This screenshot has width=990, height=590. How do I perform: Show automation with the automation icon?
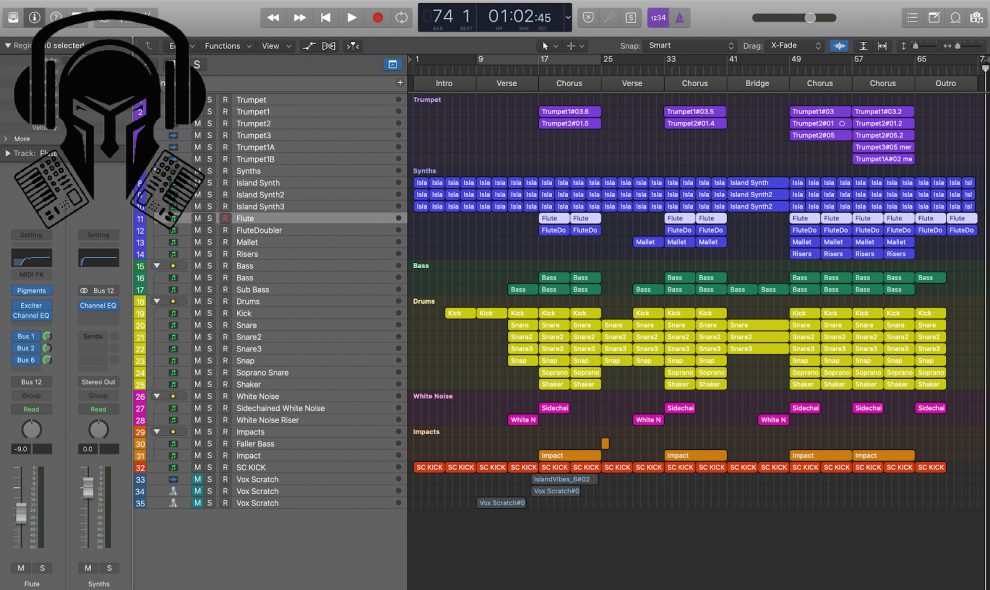(x=308, y=45)
